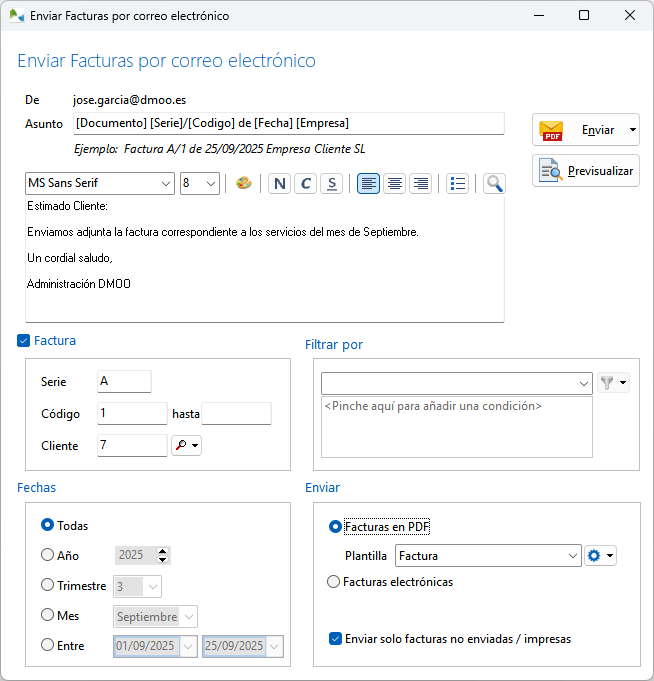Open the font color palette icon
Viewport: 654px width, 681px height.
click(x=243, y=184)
